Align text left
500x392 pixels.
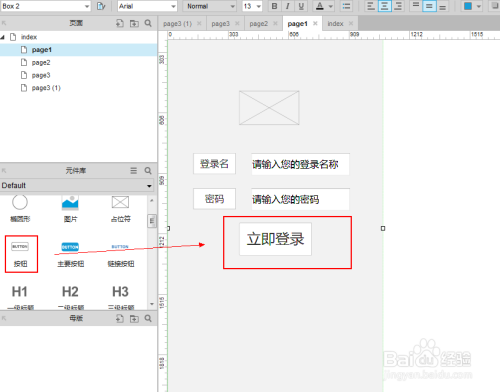coord(371,6)
